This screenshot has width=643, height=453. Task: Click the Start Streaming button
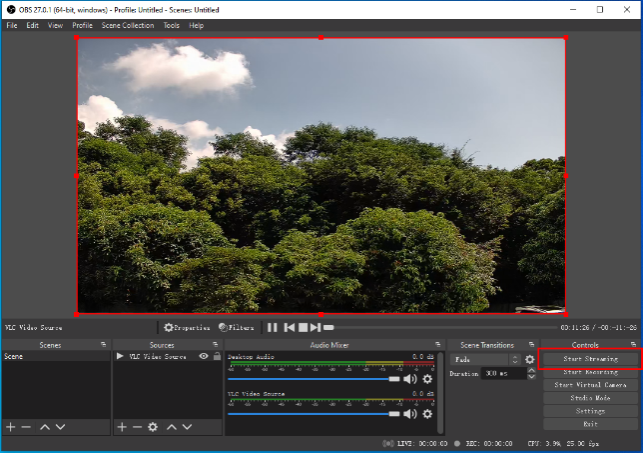point(590,358)
